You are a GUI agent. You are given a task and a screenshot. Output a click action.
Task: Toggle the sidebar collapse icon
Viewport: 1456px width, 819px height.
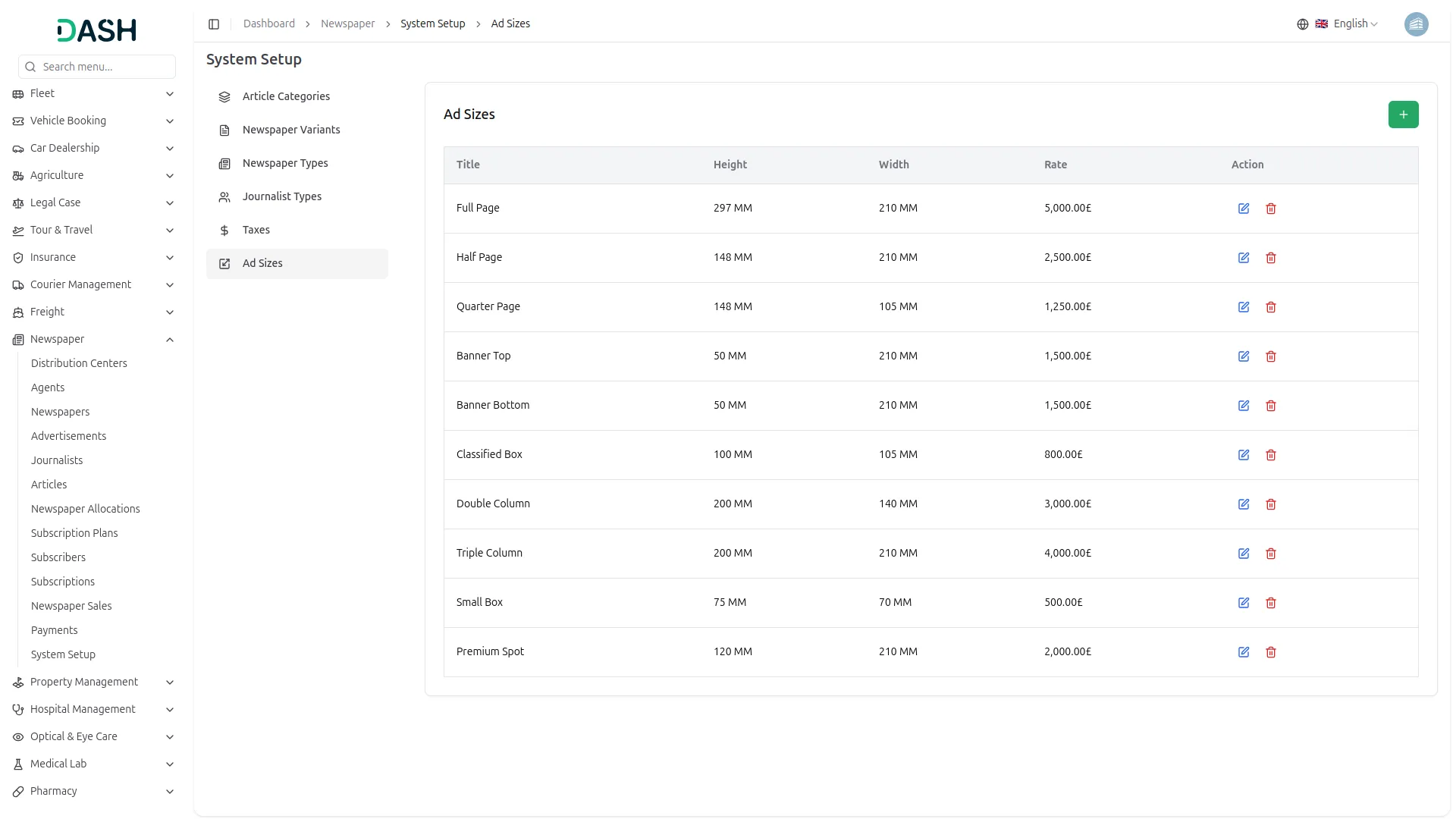214,24
